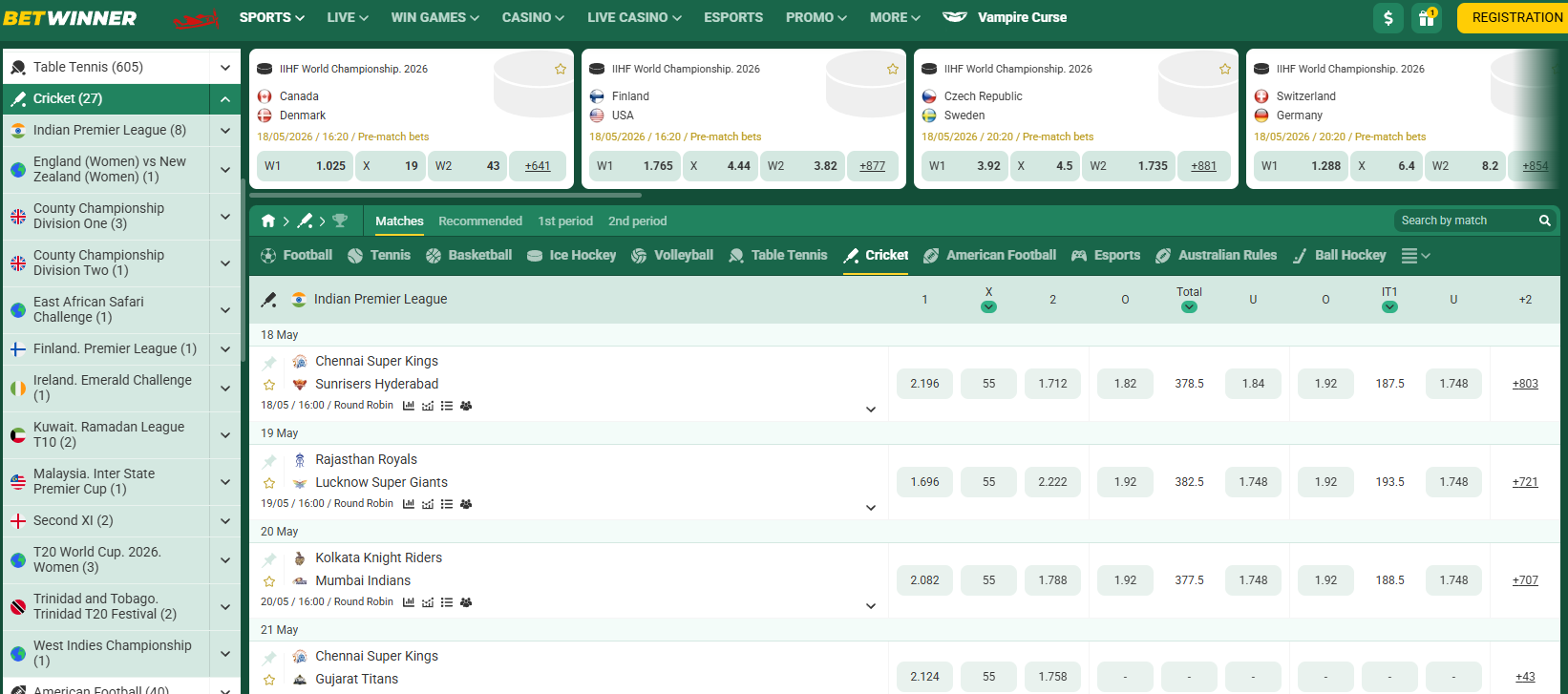1568x694 pixels.
Task: Switch to the Recommended tab
Action: coord(480,221)
